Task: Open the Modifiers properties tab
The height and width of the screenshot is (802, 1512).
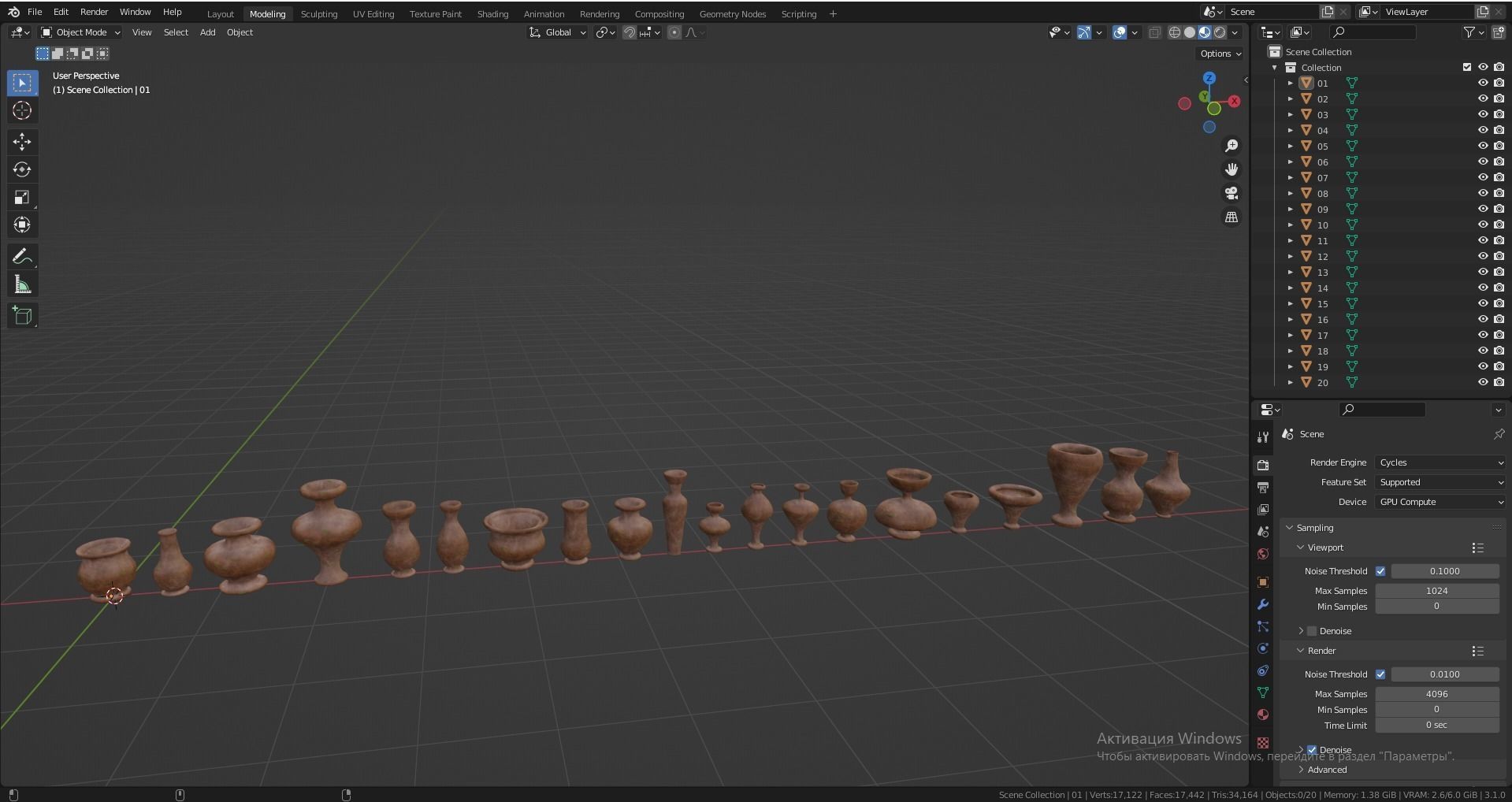Action: pyautogui.click(x=1263, y=604)
